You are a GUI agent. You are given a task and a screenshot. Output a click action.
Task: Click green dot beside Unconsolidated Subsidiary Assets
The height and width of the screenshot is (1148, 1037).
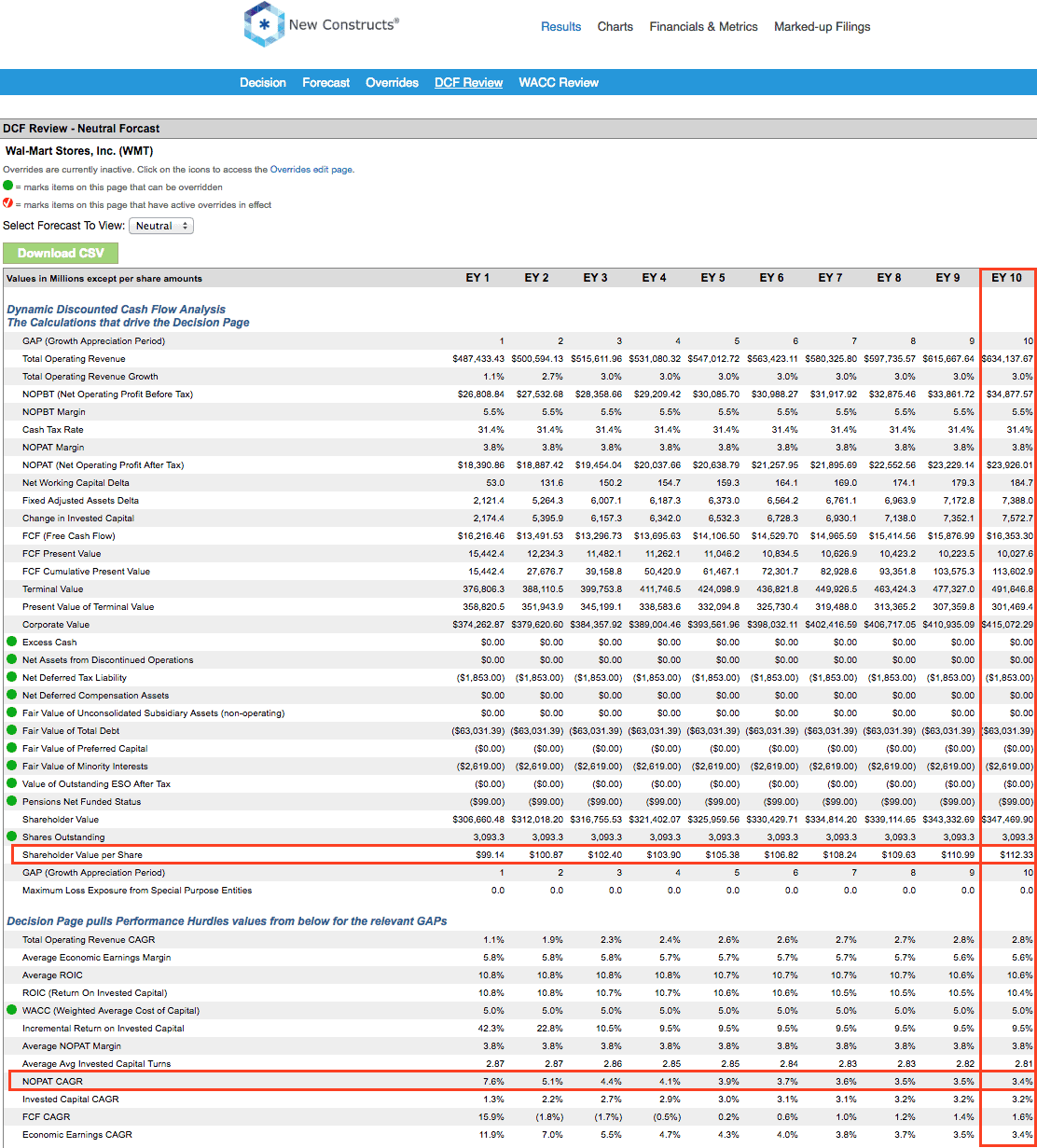tap(12, 712)
